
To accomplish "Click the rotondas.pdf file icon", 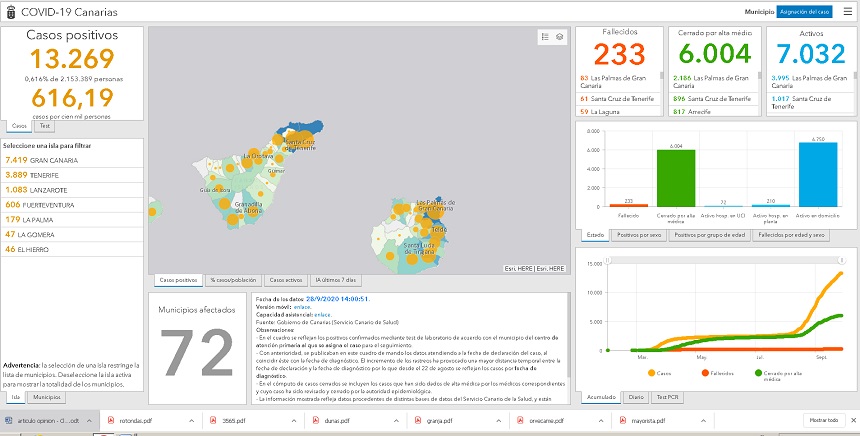I will click(111, 421).
